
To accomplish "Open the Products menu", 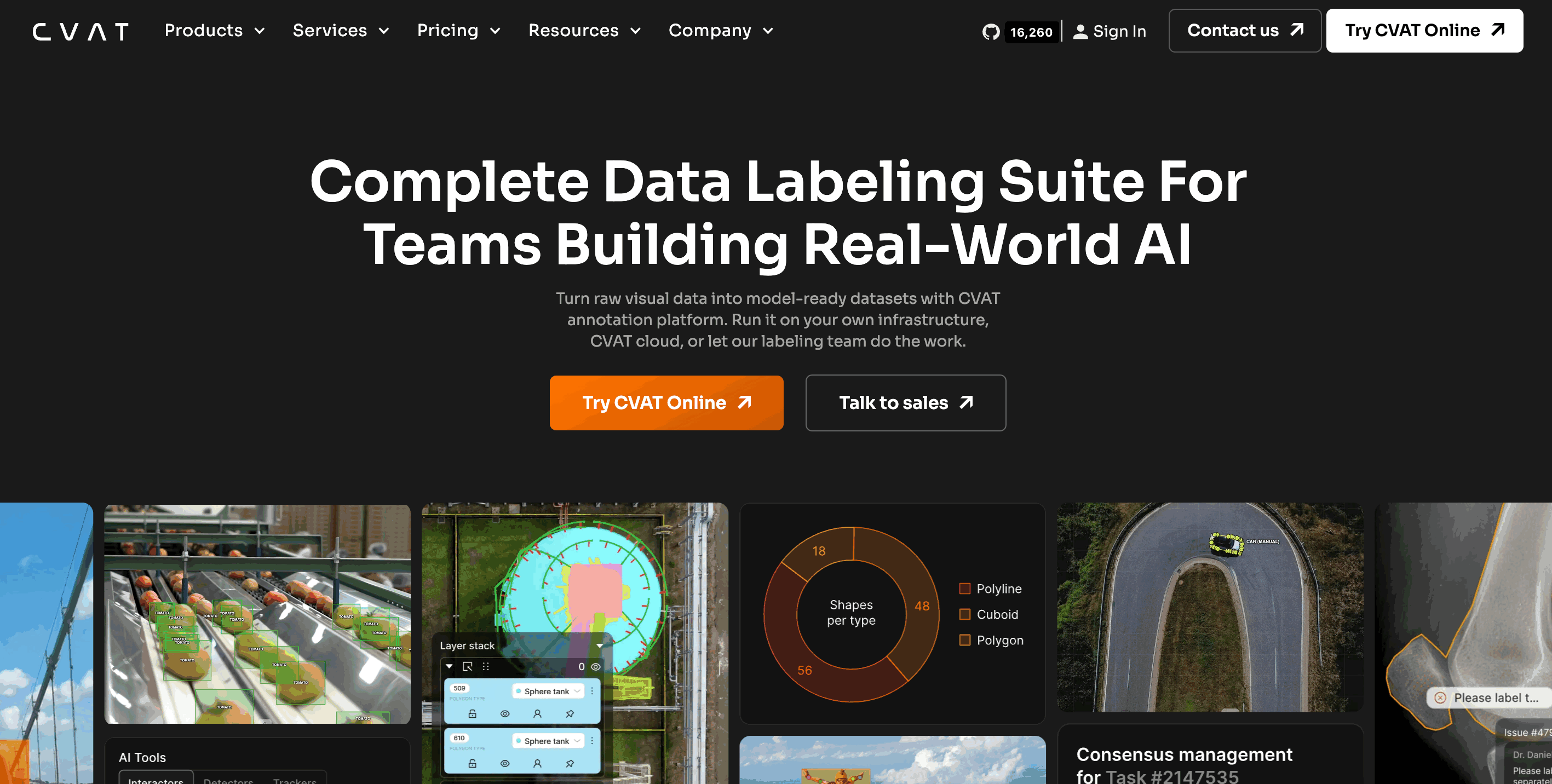I will pos(215,31).
